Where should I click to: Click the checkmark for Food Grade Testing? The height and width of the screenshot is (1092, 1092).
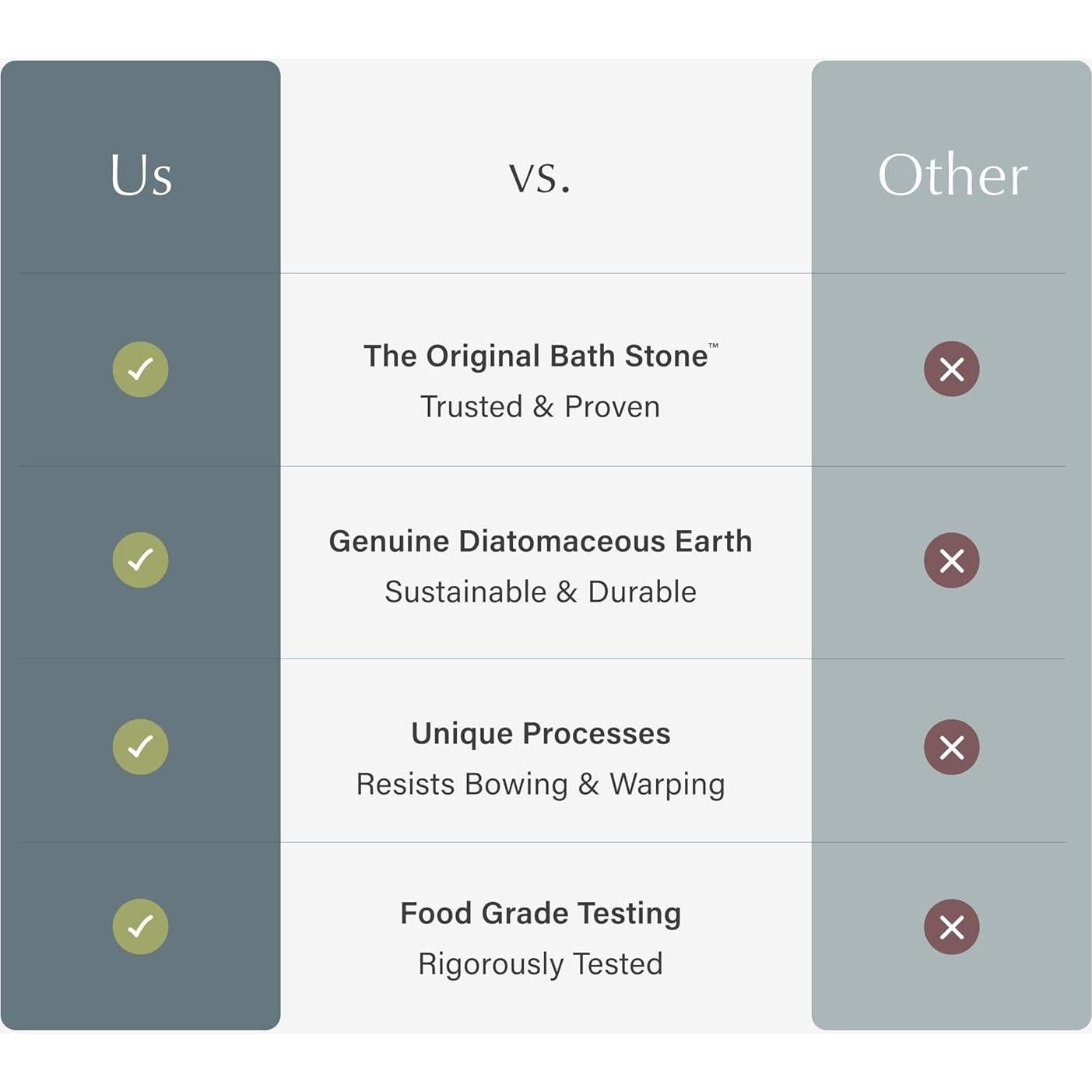click(x=140, y=926)
